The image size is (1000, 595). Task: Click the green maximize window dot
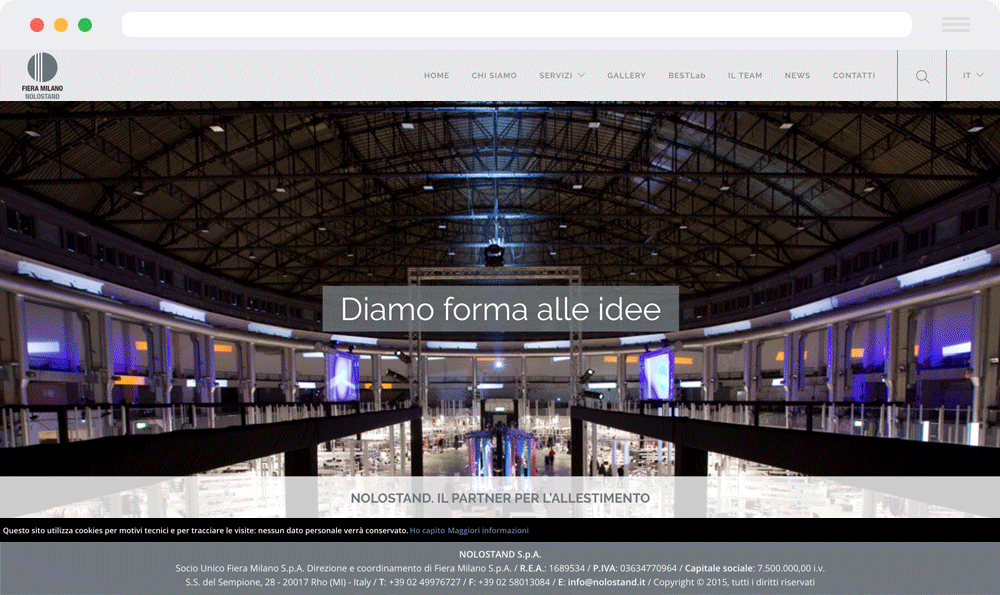coord(85,25)
